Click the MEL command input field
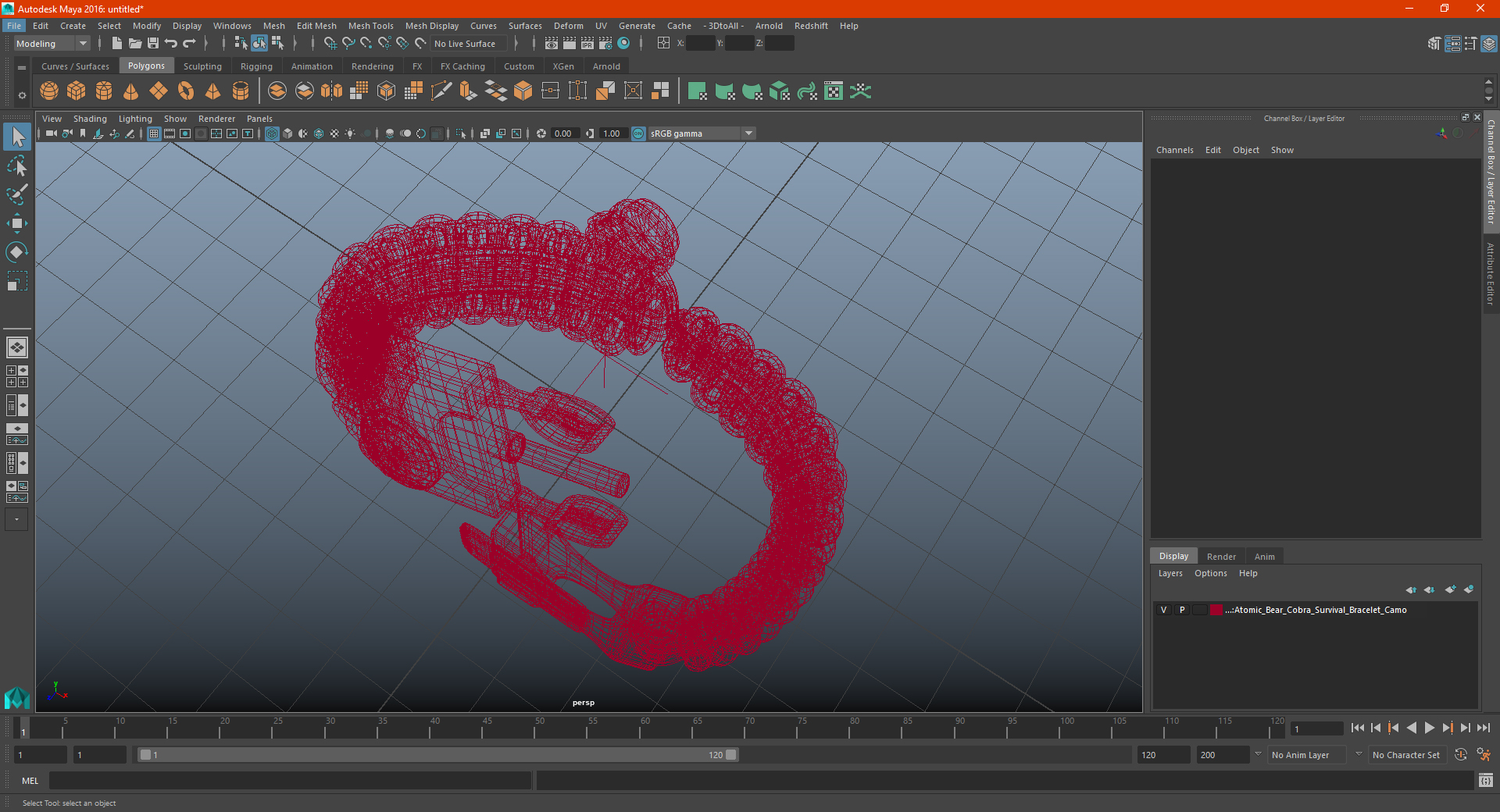This screenshot has height=812, width=1500. tap(290, 781)
